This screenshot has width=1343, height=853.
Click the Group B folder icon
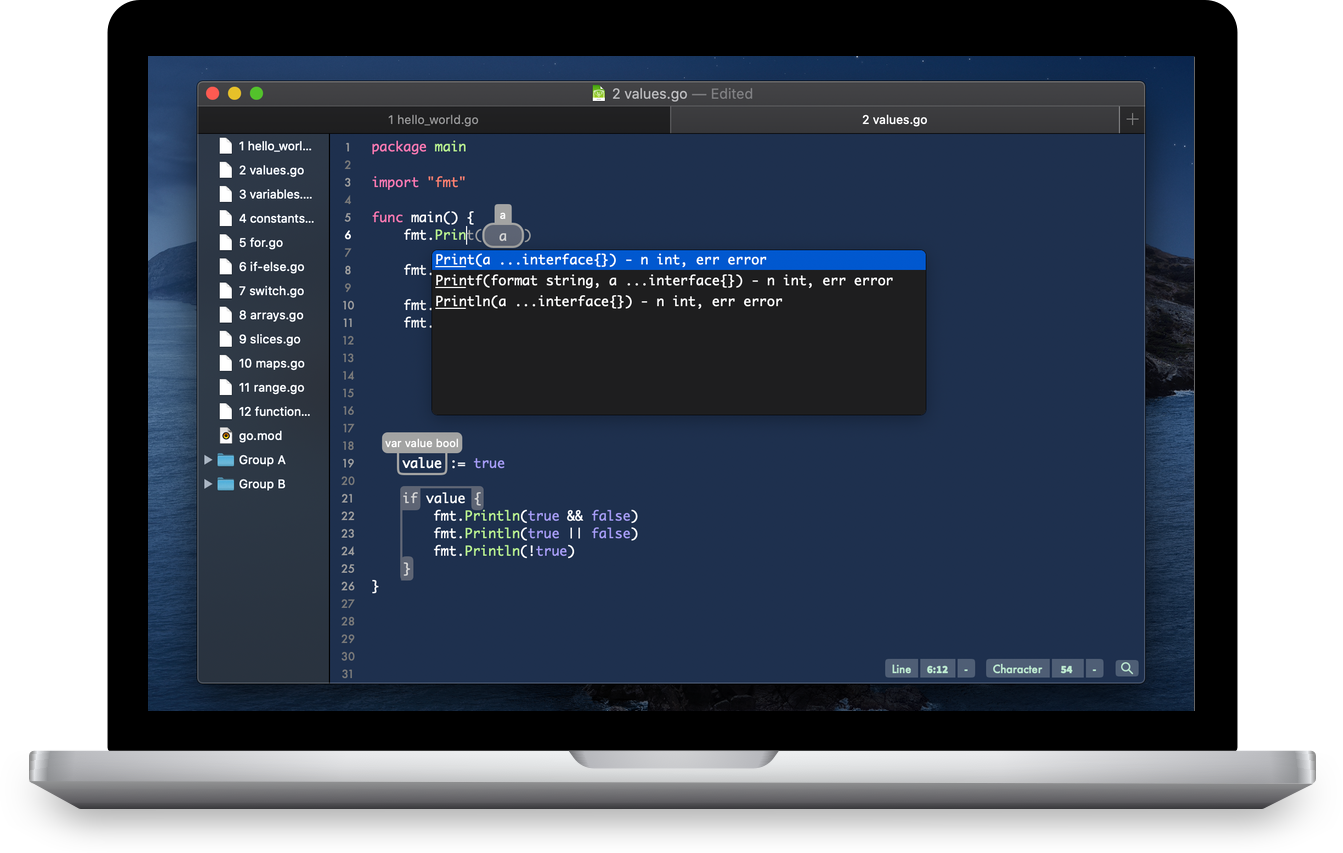[x=226, y=484]
